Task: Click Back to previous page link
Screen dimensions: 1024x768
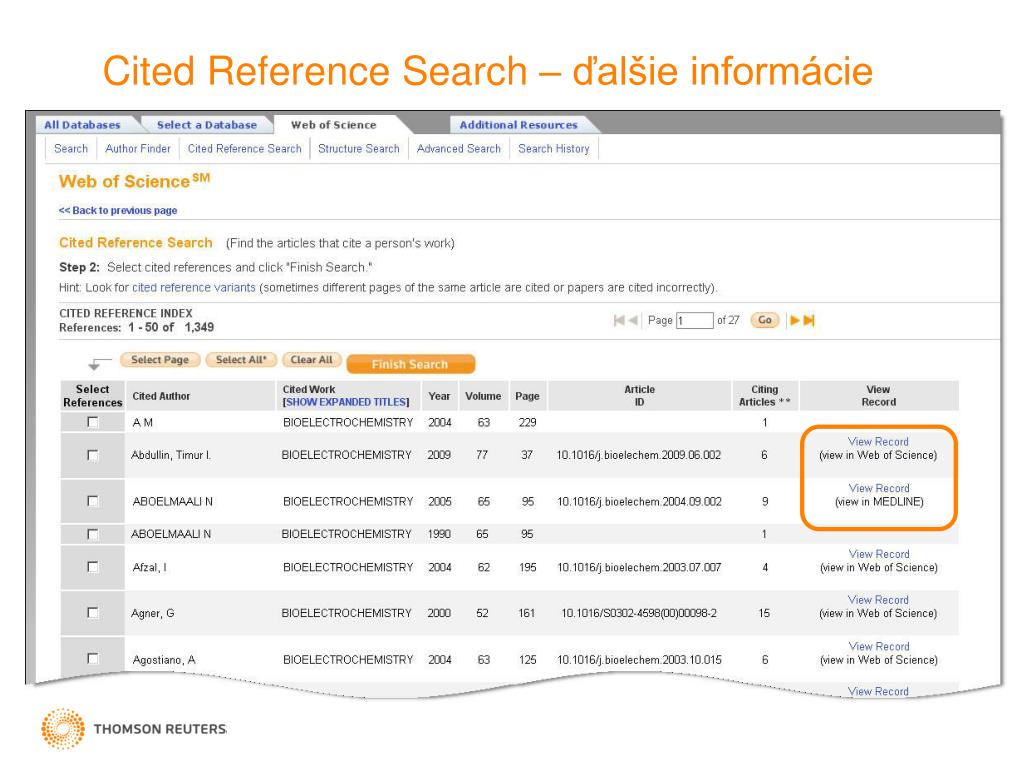Action: click(x=118, y=210)
